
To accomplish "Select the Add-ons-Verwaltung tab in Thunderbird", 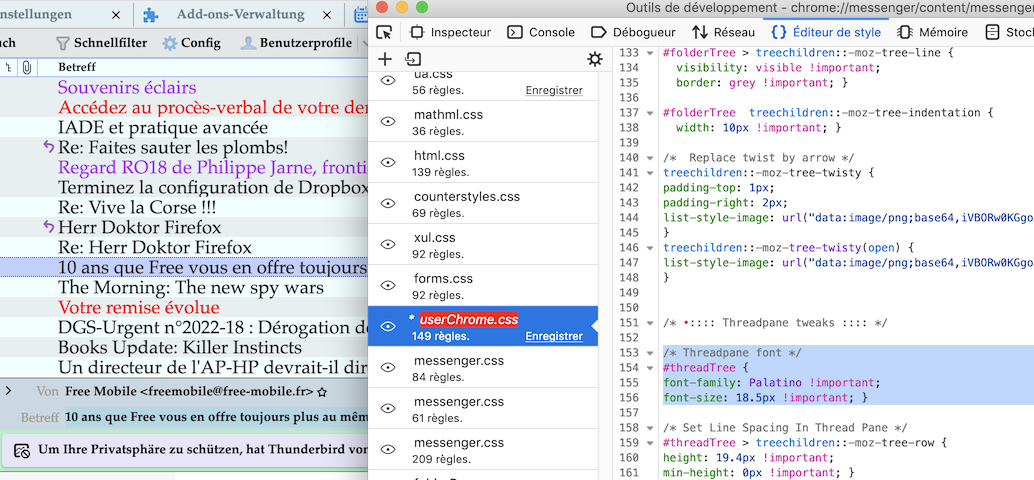I will click(240, 15).
